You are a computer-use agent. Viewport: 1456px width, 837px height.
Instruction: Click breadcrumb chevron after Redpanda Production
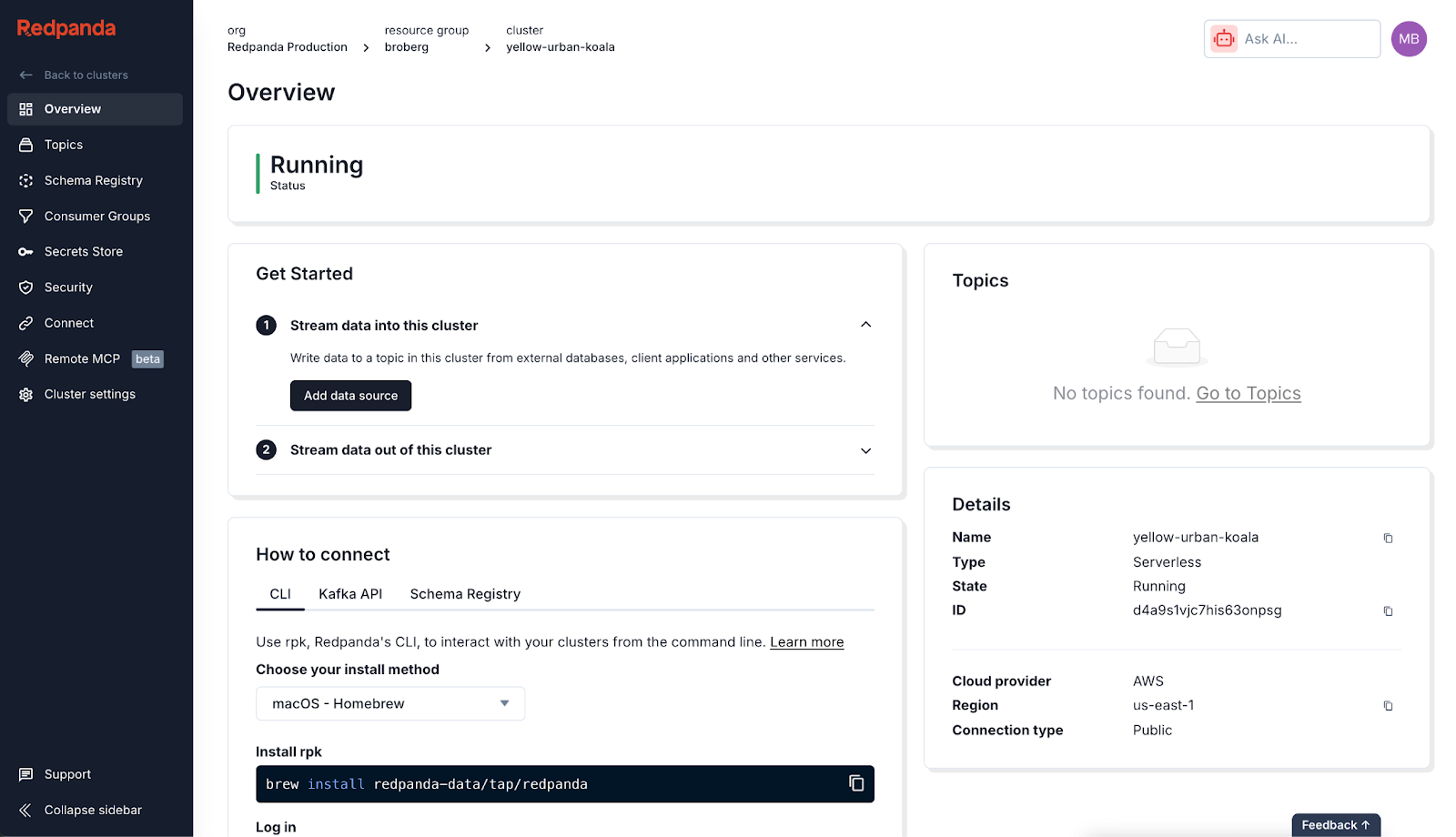pos(366,48)
